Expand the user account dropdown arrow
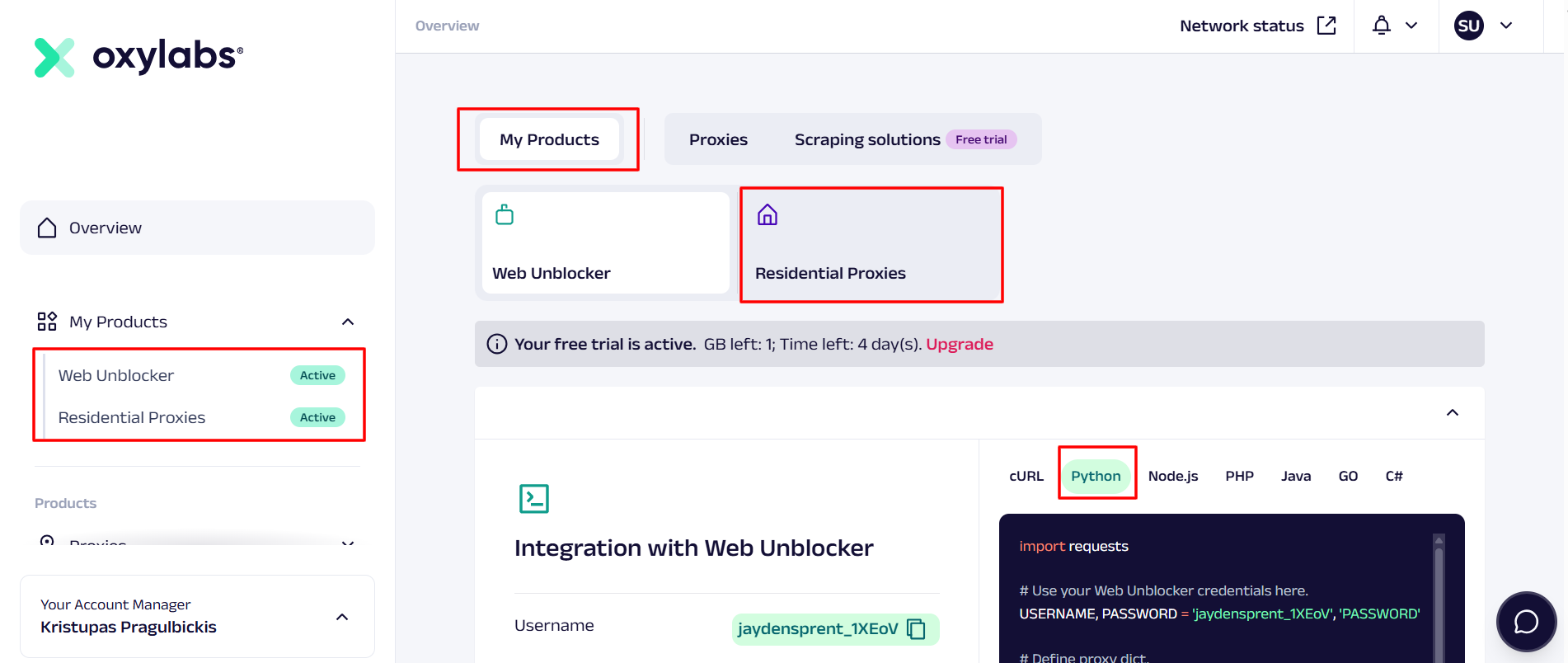 [x=1506, y=26]
